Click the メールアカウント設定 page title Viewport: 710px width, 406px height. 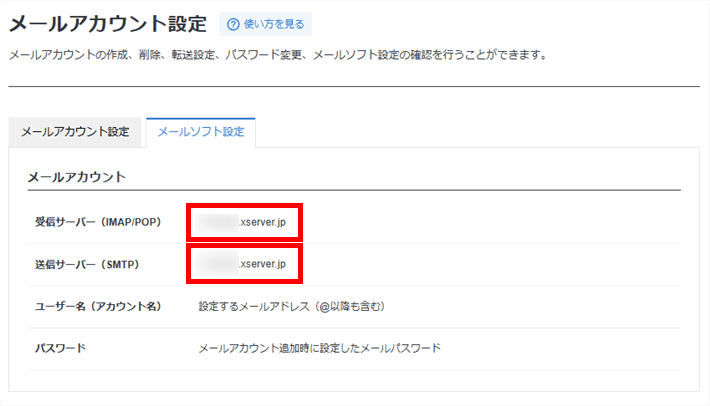pos(108,24)
